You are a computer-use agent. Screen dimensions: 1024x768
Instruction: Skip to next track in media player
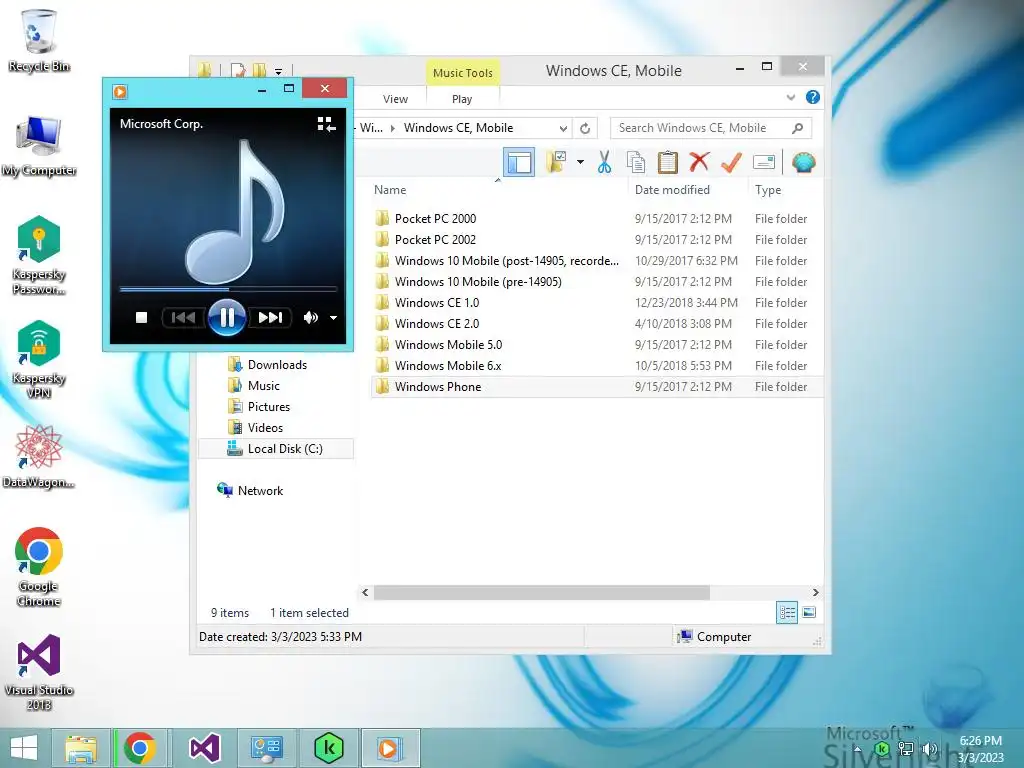pos(270,317)
